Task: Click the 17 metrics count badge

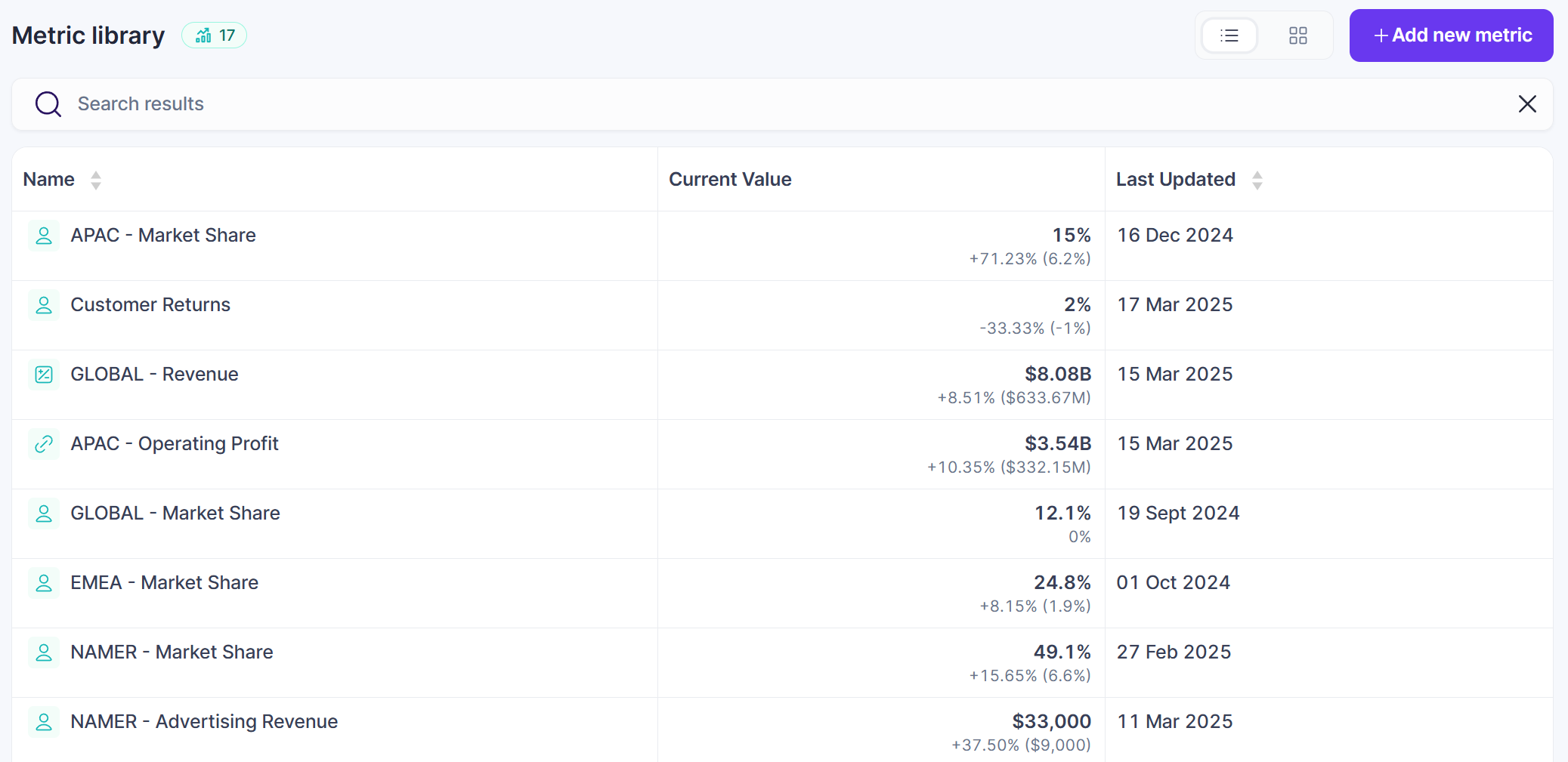Action: pyautogui.click(x=215, y=35)
